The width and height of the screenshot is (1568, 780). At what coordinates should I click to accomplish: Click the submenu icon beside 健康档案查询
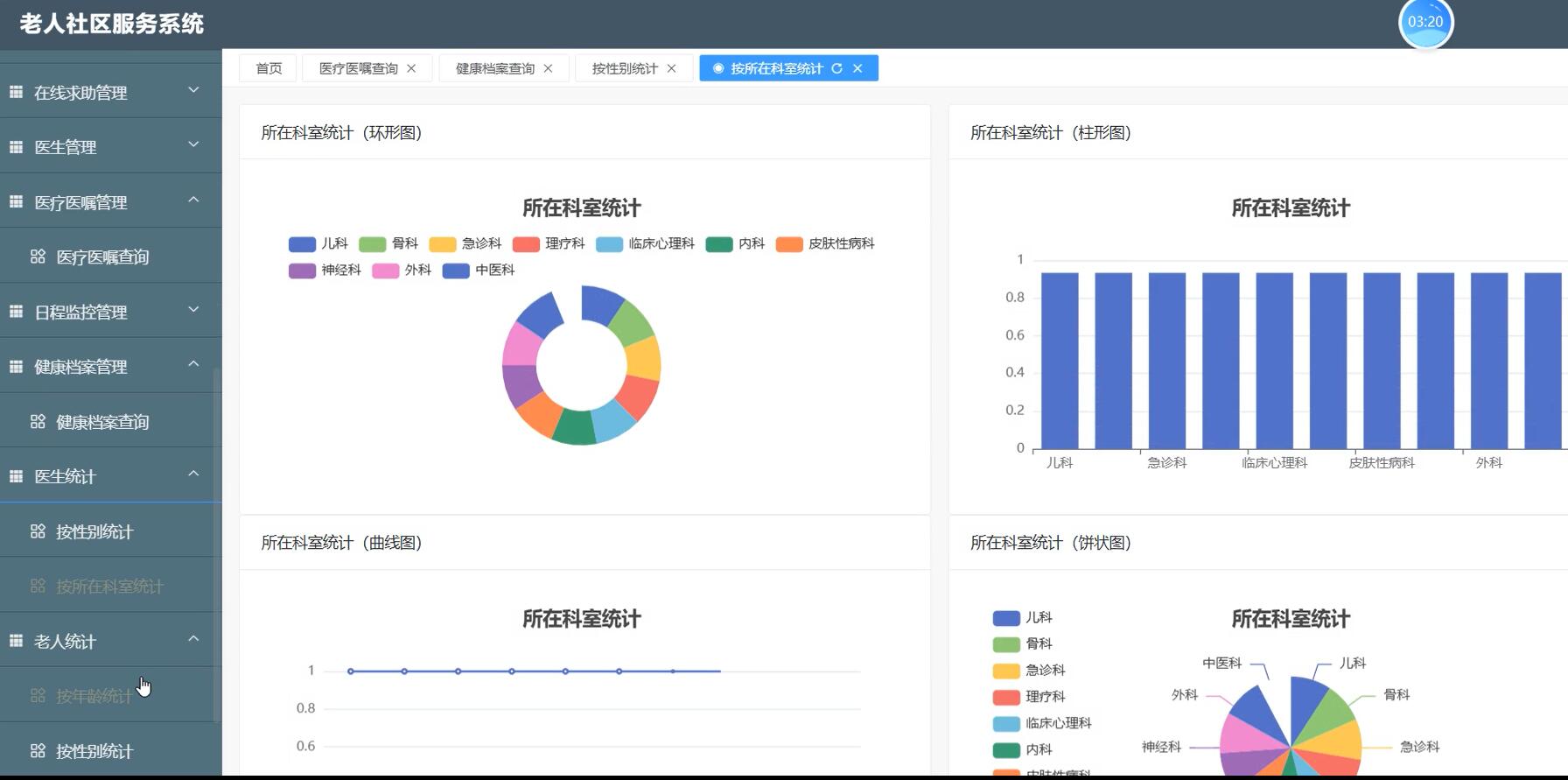38,421
